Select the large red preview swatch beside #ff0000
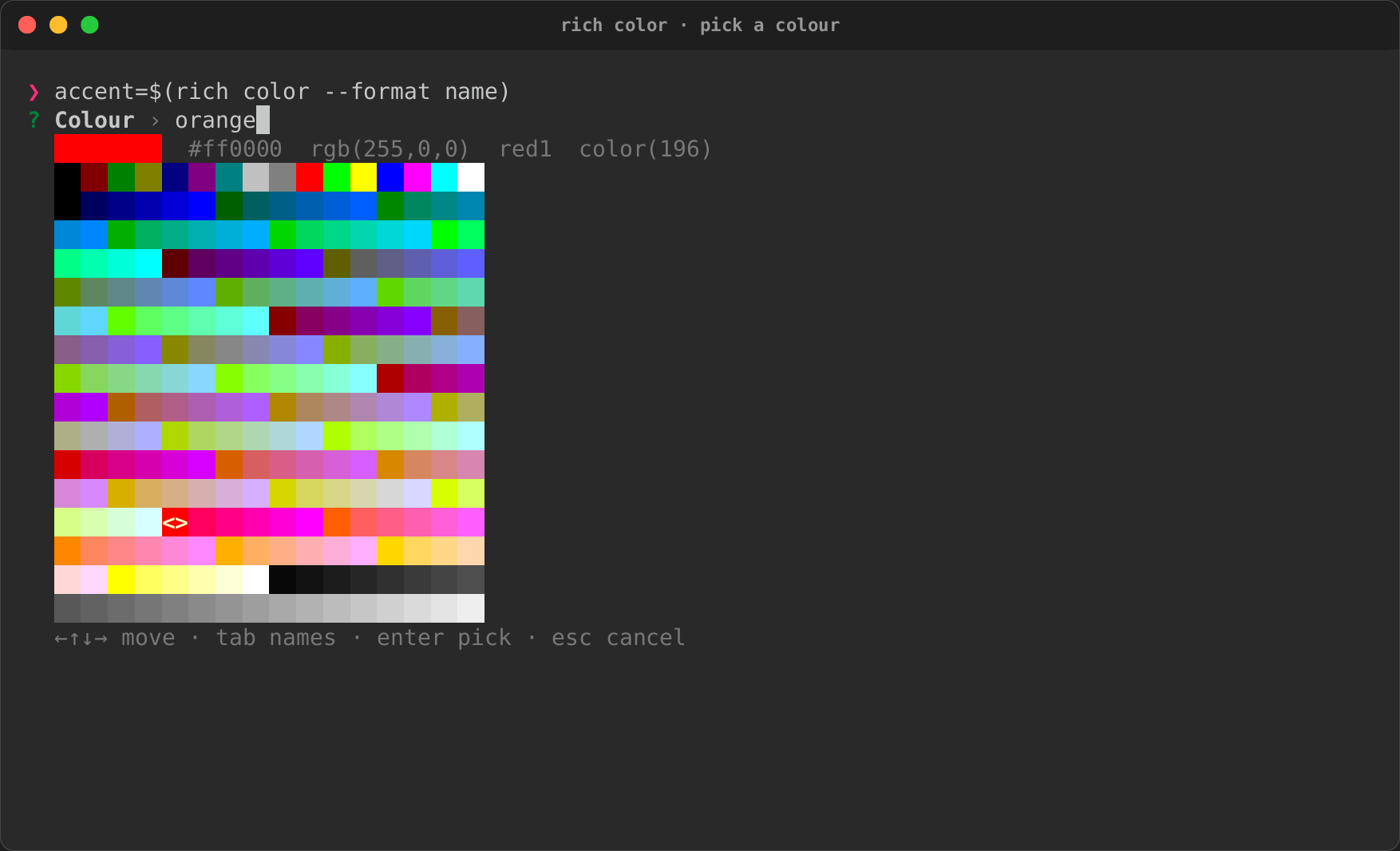This screenshot has width=1400, height=851. coord(108,148)
